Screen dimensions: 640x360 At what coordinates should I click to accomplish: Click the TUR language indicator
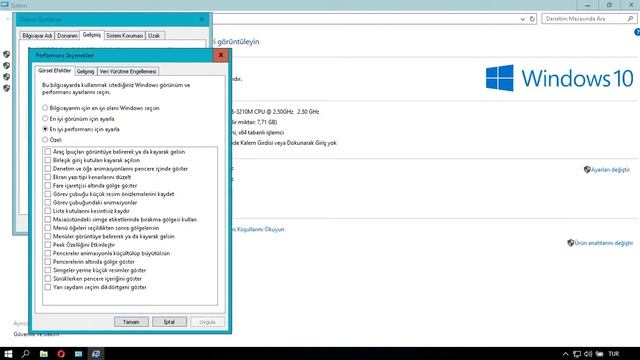pyautogui.click(x=613, y=354)
